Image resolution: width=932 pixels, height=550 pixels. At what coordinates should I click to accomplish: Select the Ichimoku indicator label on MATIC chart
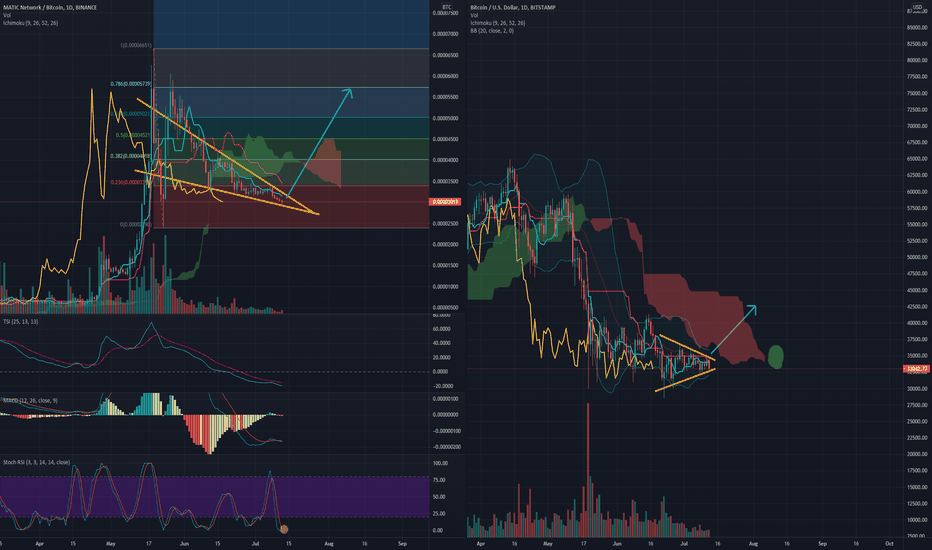(30, 23)
